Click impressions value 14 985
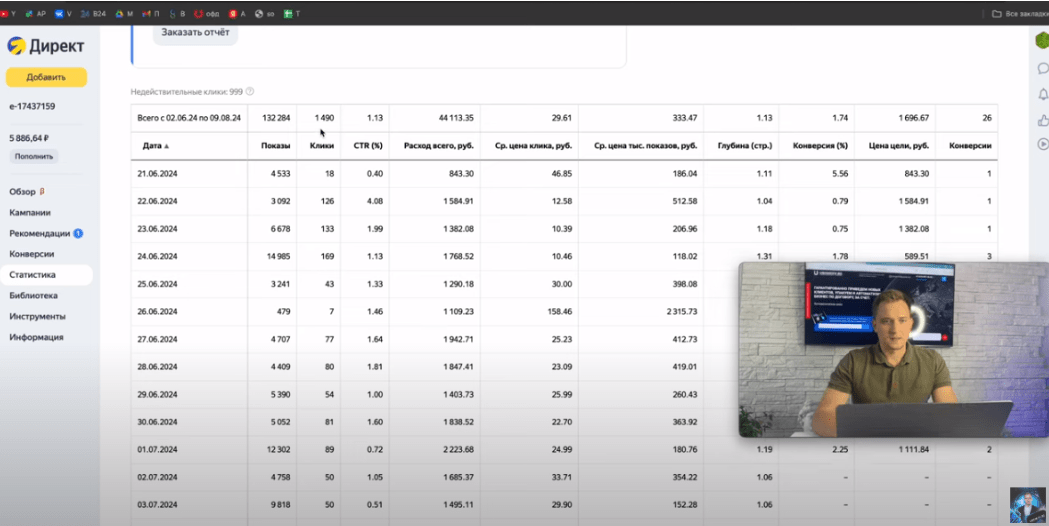The image size is (1049, 526). tap(278, 256)
